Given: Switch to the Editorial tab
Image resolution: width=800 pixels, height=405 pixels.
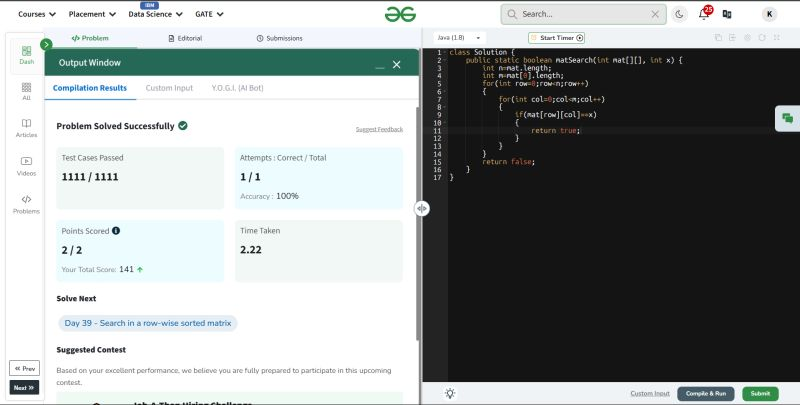Looking at the screenshot, I should [185, 38].
